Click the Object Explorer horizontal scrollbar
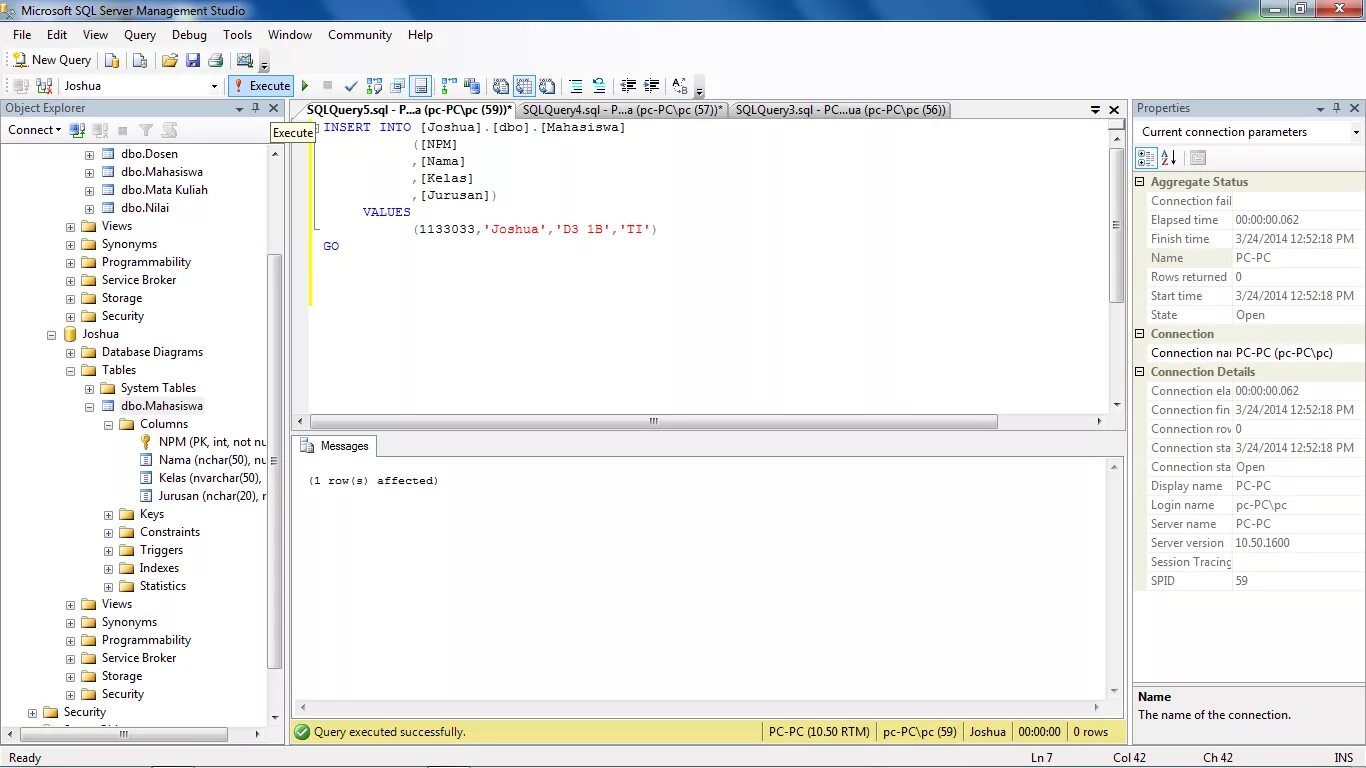1366x768 pixels. (123, 733)
